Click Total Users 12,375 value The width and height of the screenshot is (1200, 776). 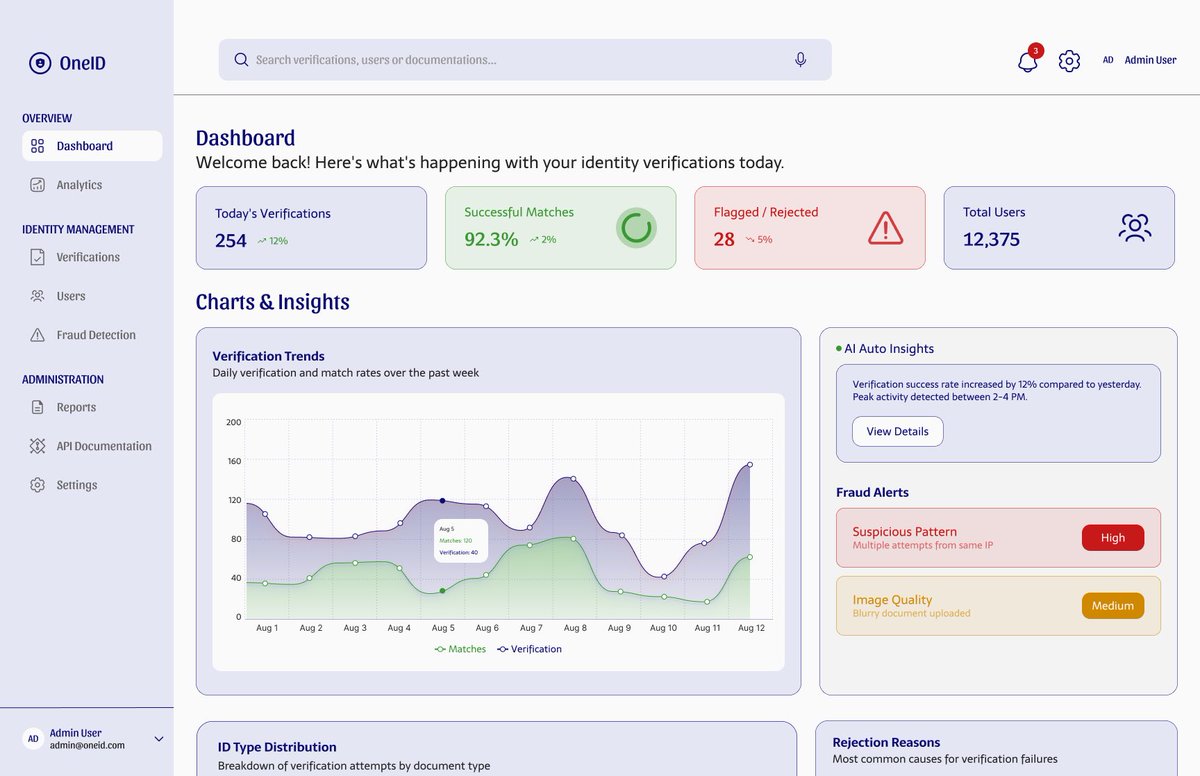(x=991, y=239)
